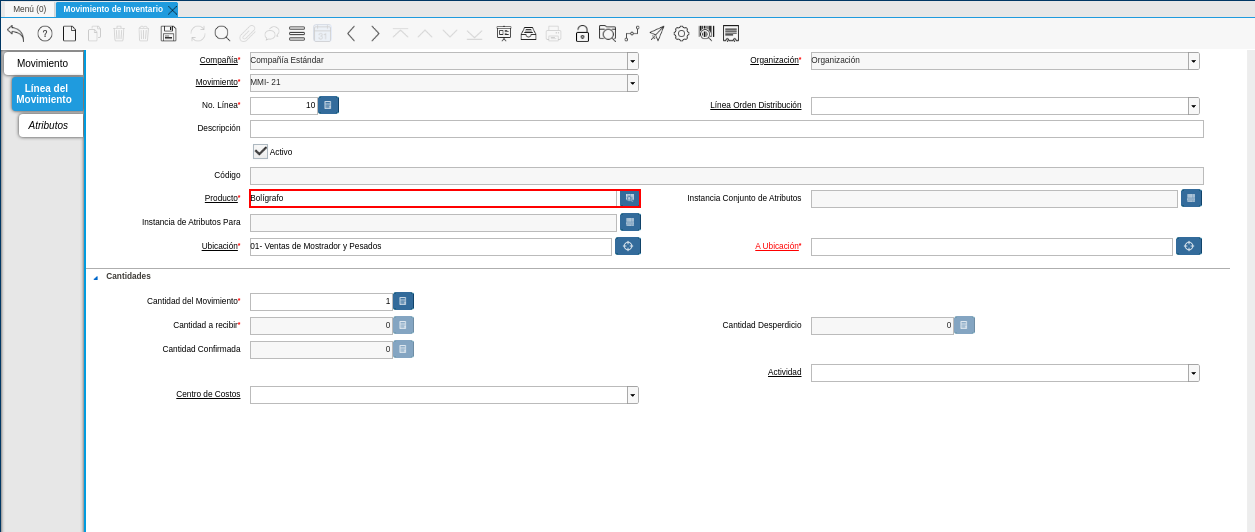Click the Descripción text field

(726, 129)
